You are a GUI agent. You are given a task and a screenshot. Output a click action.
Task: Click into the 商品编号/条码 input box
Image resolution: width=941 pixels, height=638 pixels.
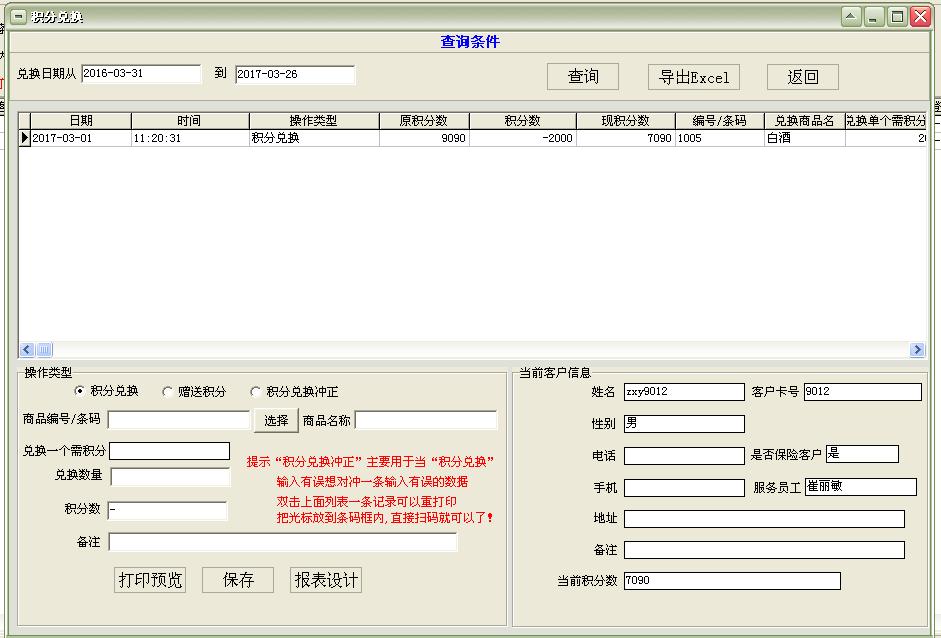[179, 420]
